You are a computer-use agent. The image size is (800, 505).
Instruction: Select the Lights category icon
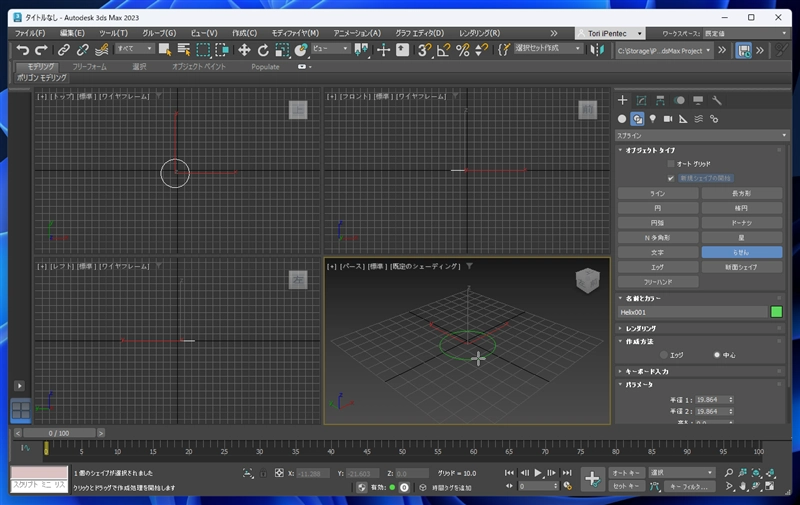point(653,119)
